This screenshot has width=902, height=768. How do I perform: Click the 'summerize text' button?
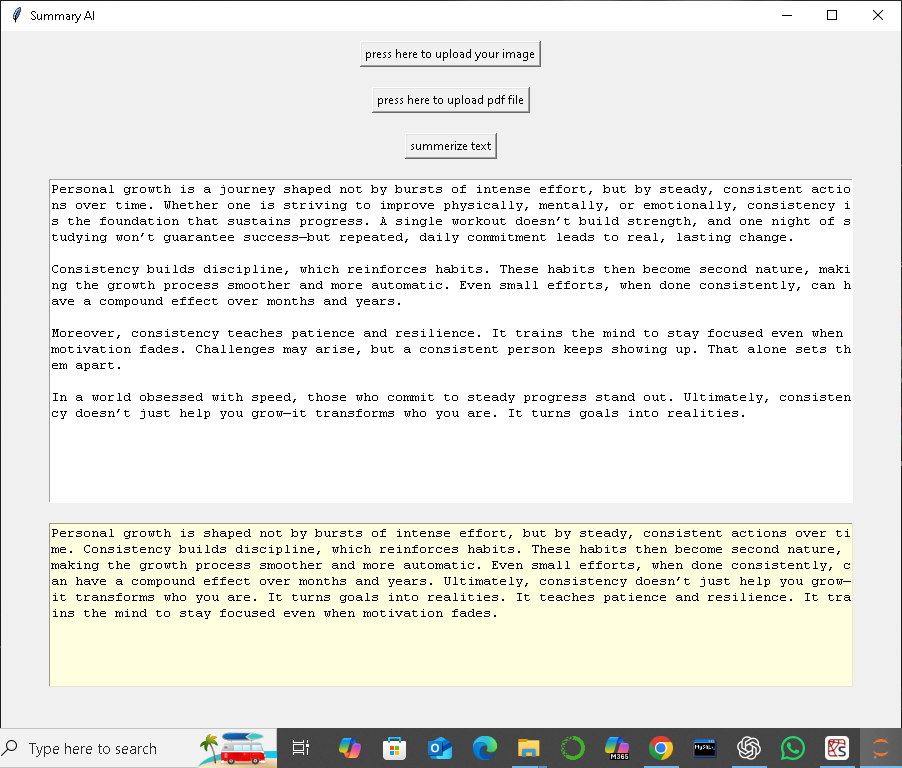450,145
